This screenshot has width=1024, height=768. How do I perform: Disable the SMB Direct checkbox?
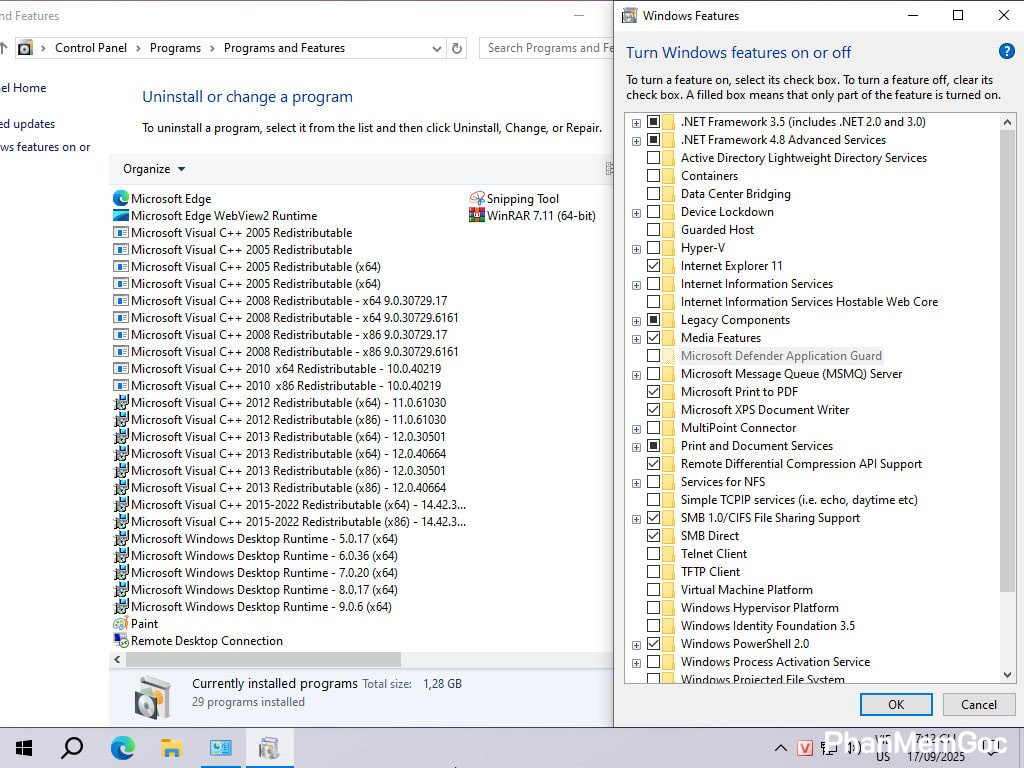(x=653, y=536)
